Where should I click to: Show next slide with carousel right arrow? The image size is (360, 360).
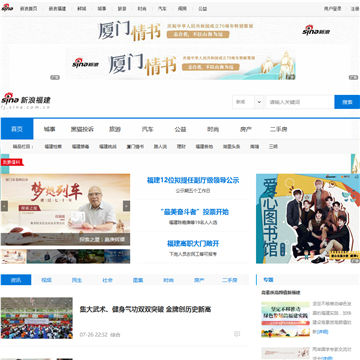pos(126,206)
